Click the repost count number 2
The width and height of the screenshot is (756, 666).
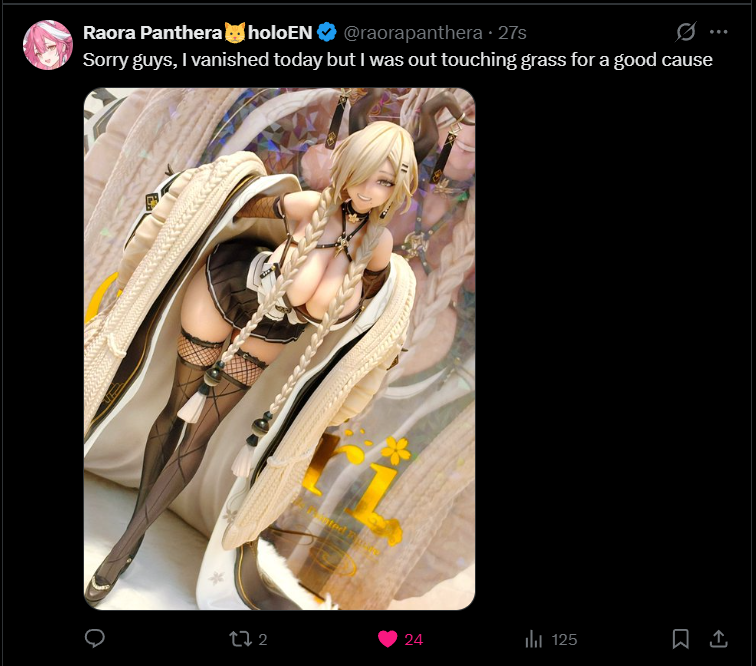tap(263, 639)
